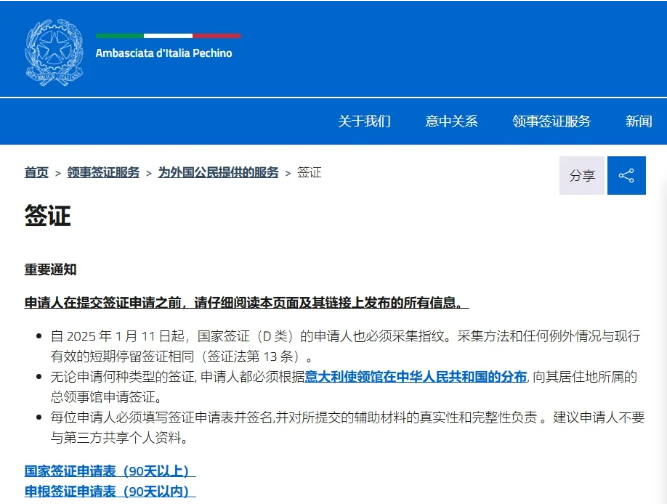Open the 新闻 menu

click(x=638, y=121)
